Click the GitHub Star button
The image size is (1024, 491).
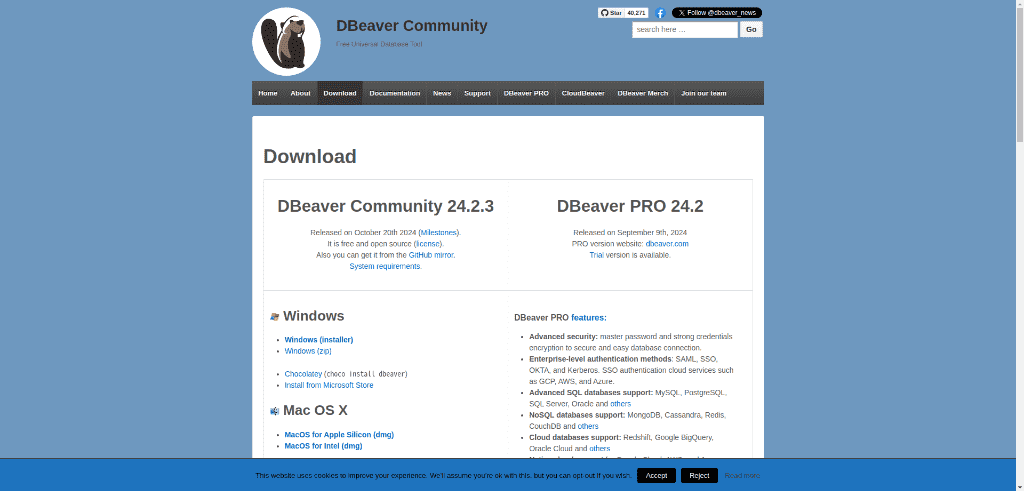612,13
